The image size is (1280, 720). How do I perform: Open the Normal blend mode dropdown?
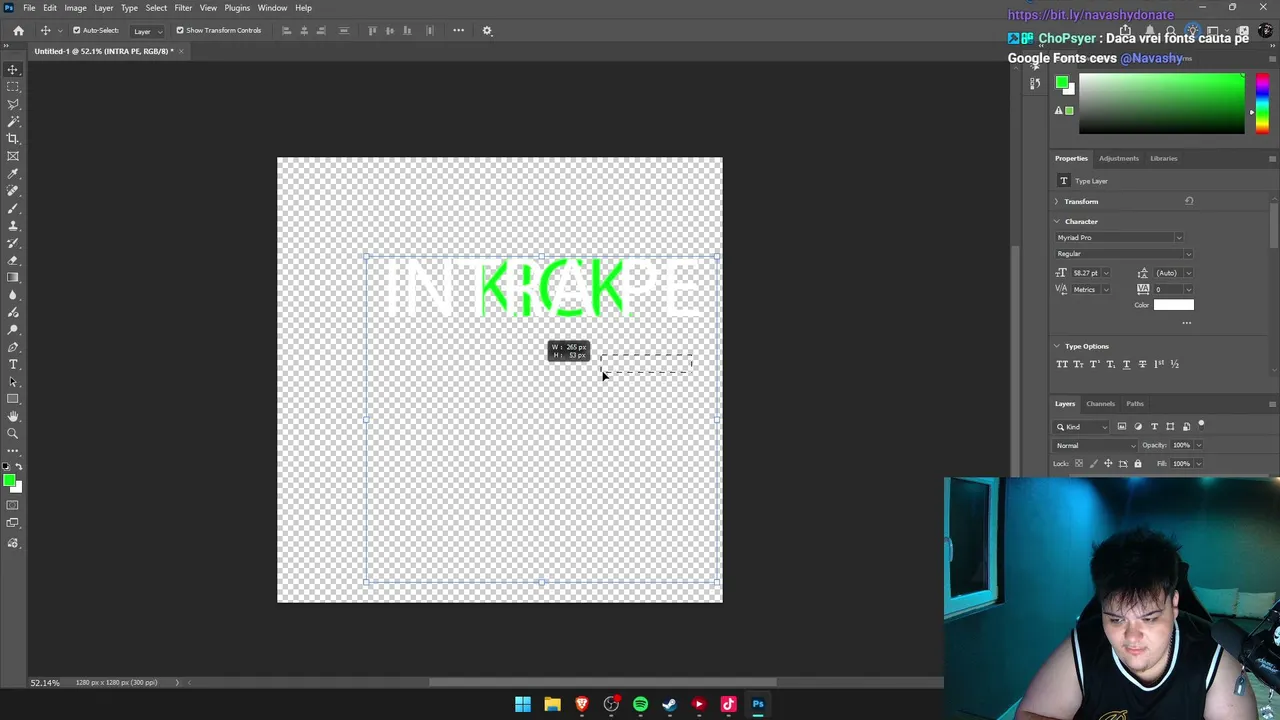tap(1096, 445)
